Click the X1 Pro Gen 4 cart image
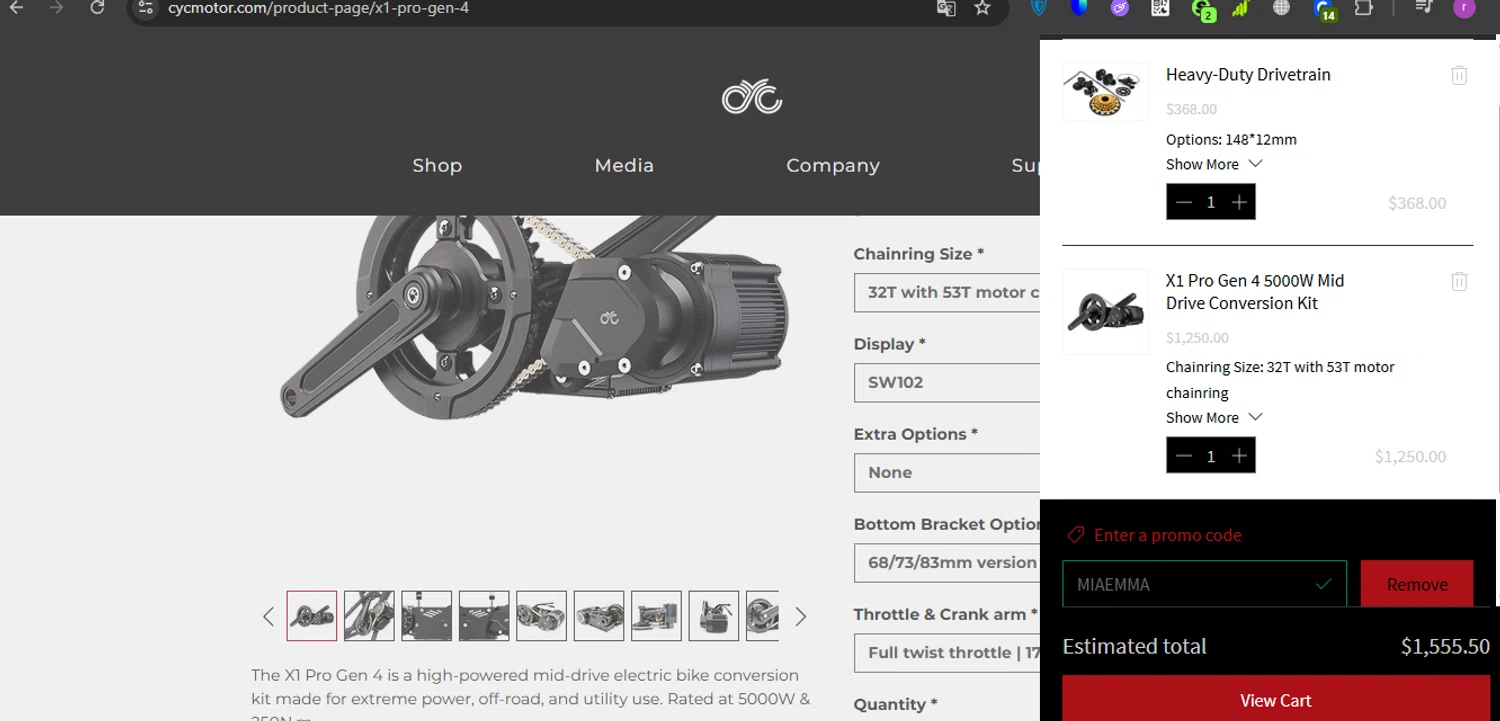1500x721 pixels. (1105, 311)
